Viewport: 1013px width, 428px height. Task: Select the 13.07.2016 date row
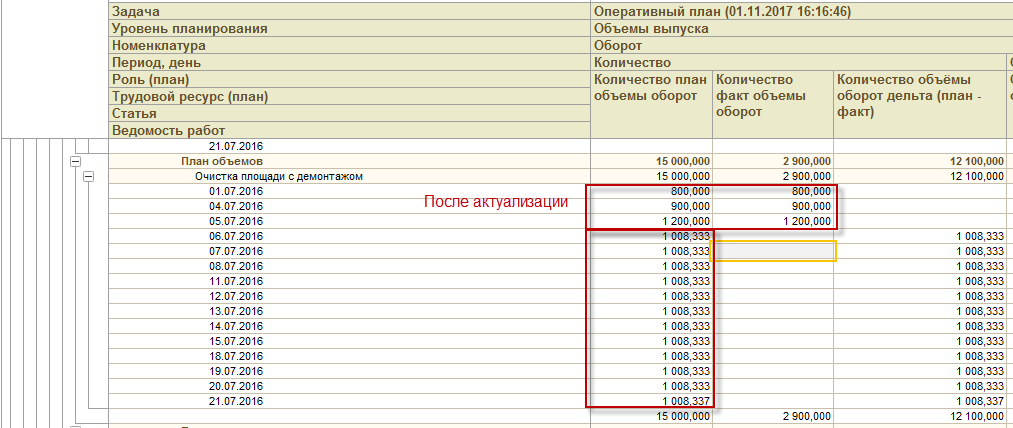pyautogui.click(x=236, y=311)
